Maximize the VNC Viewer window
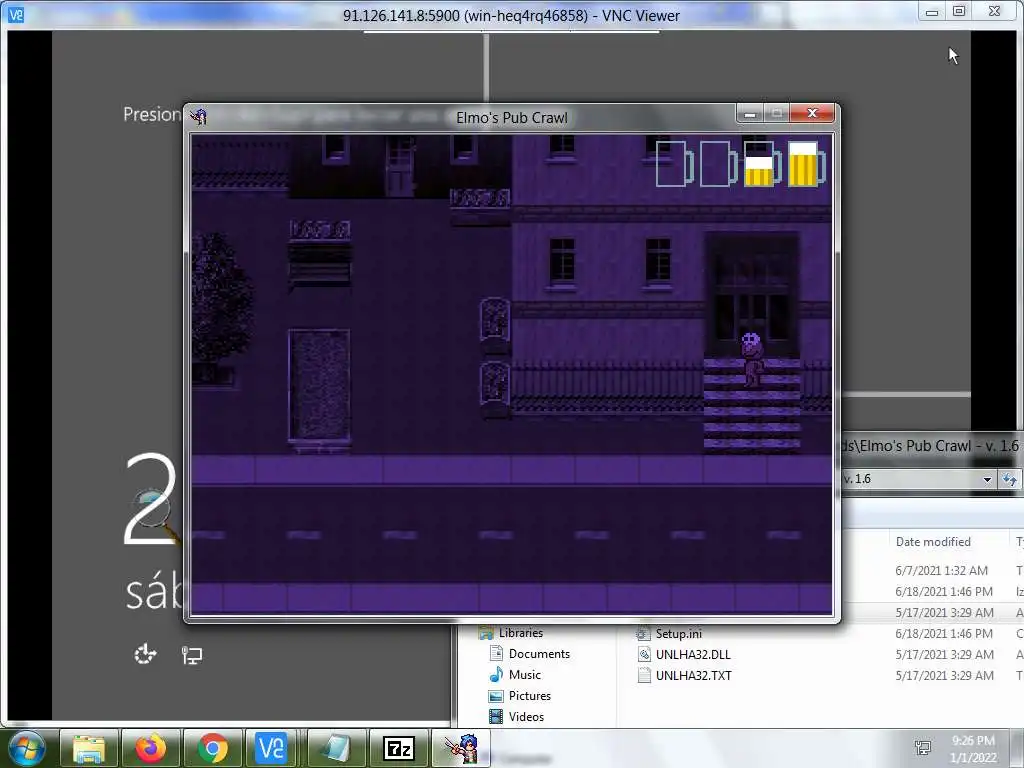Viewport: 1024px width, 768px height. (959, 11)
